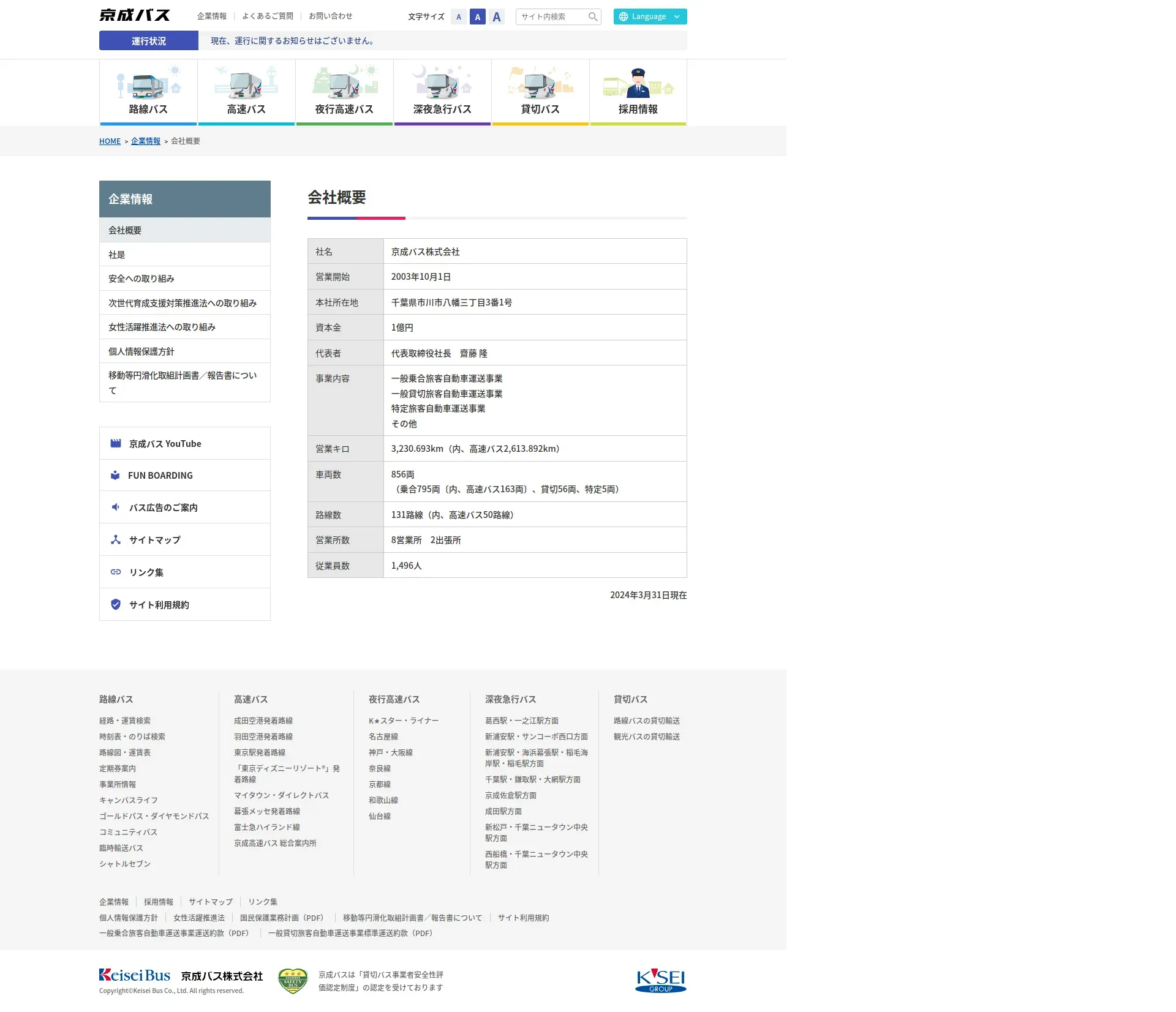Click the HOME breadcrumb link
This screenshot has width=1176, height=1012.
click(110, 141)
